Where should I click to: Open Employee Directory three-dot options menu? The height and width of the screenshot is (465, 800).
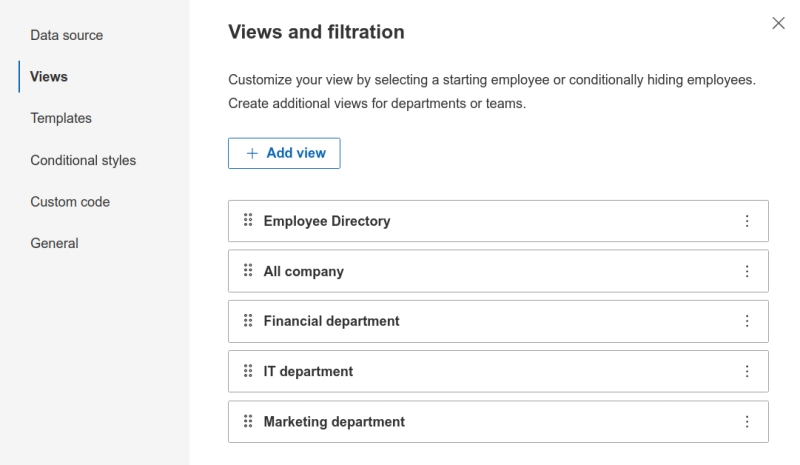click(747, 221)
